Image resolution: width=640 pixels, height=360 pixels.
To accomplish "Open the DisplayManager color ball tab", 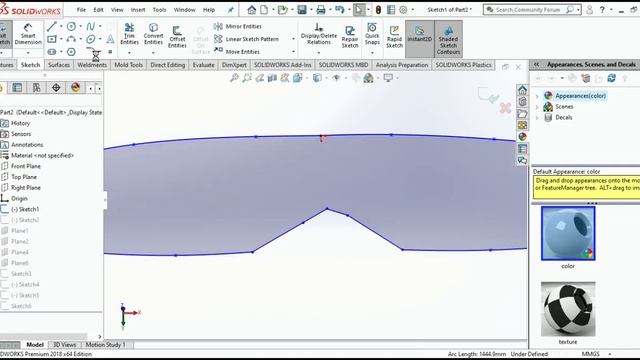I will pos(76,88).
